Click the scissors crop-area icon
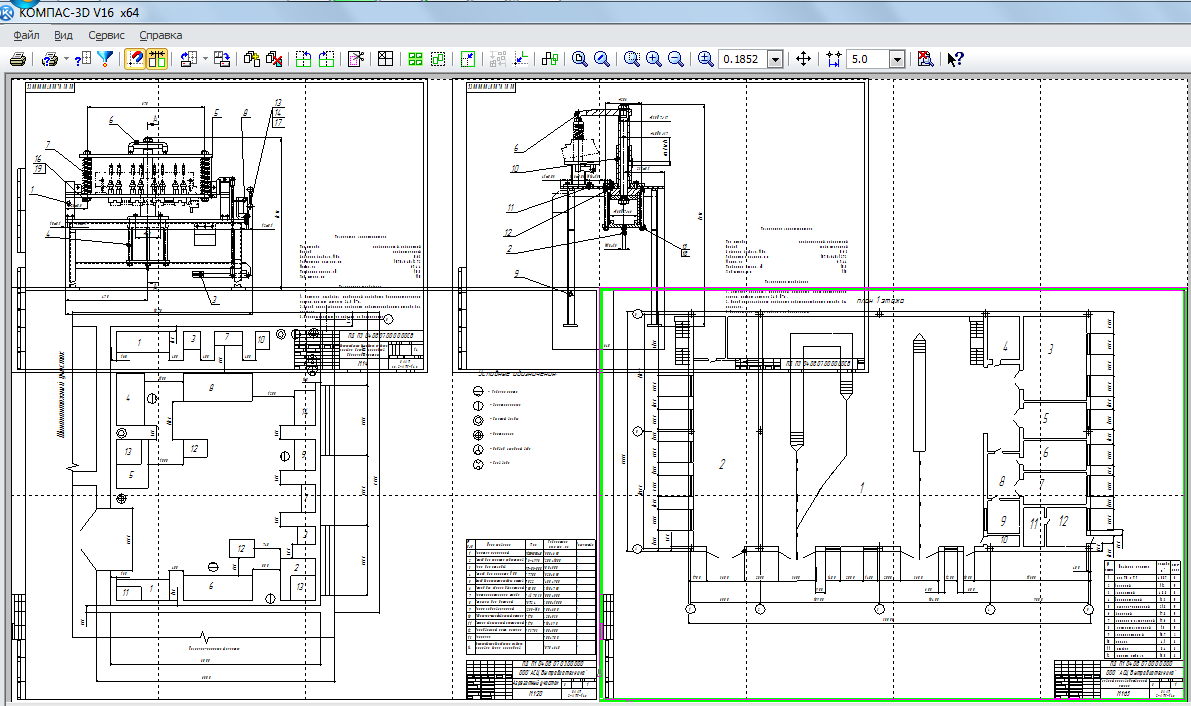1191x706 pixels. [356, 59]
